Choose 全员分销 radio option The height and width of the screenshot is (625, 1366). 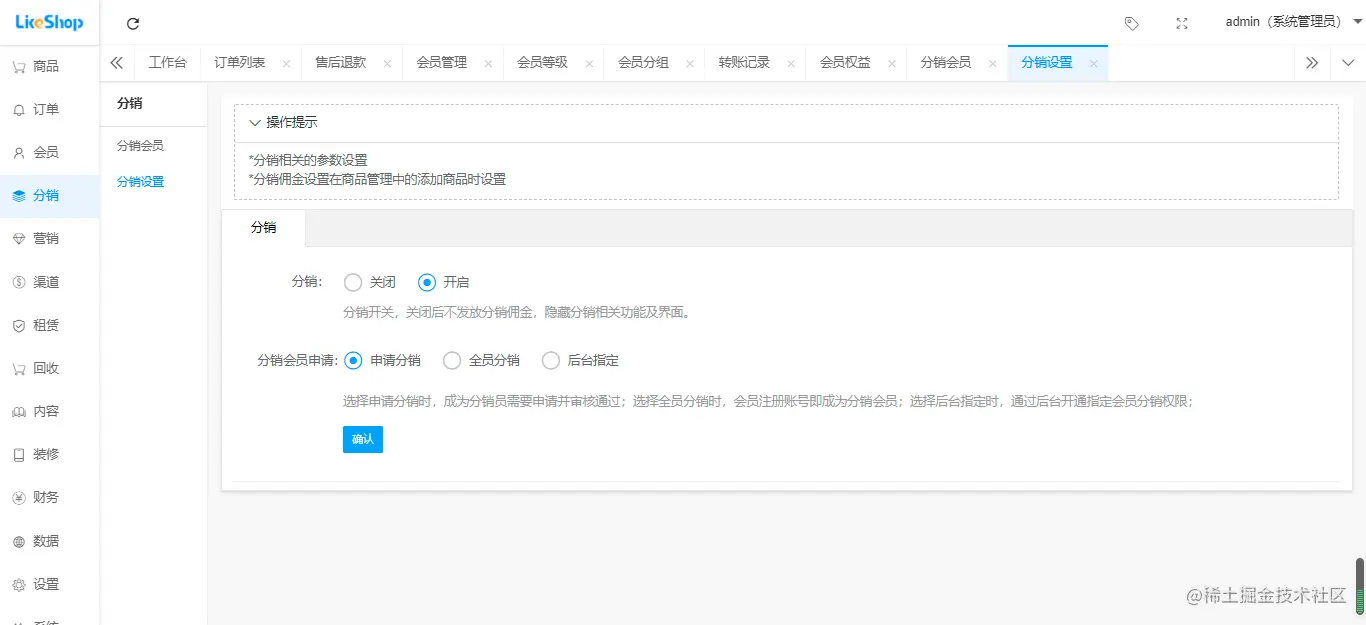click(481, 360)
